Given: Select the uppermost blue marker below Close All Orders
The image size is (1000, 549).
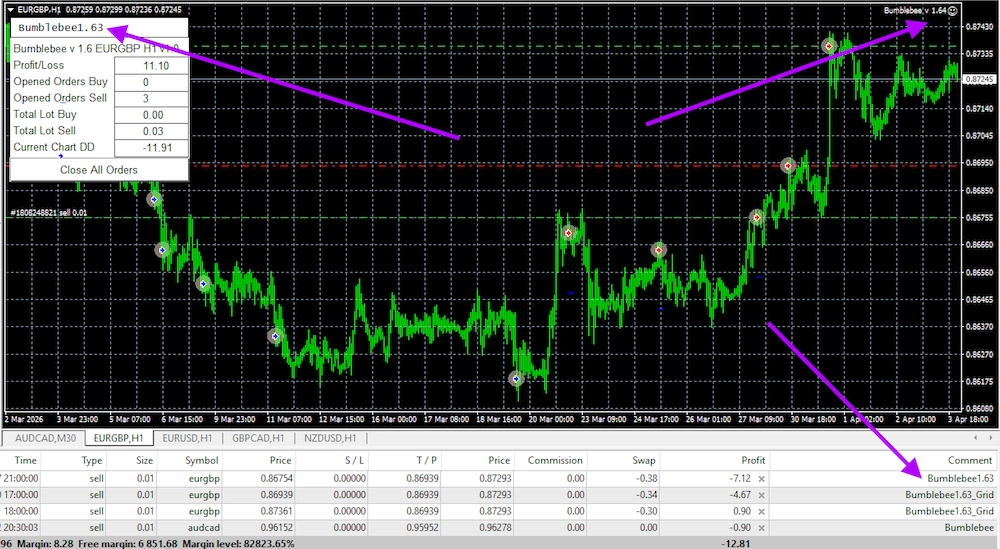Looking at the screenshot, I should [x=154, y=200].
